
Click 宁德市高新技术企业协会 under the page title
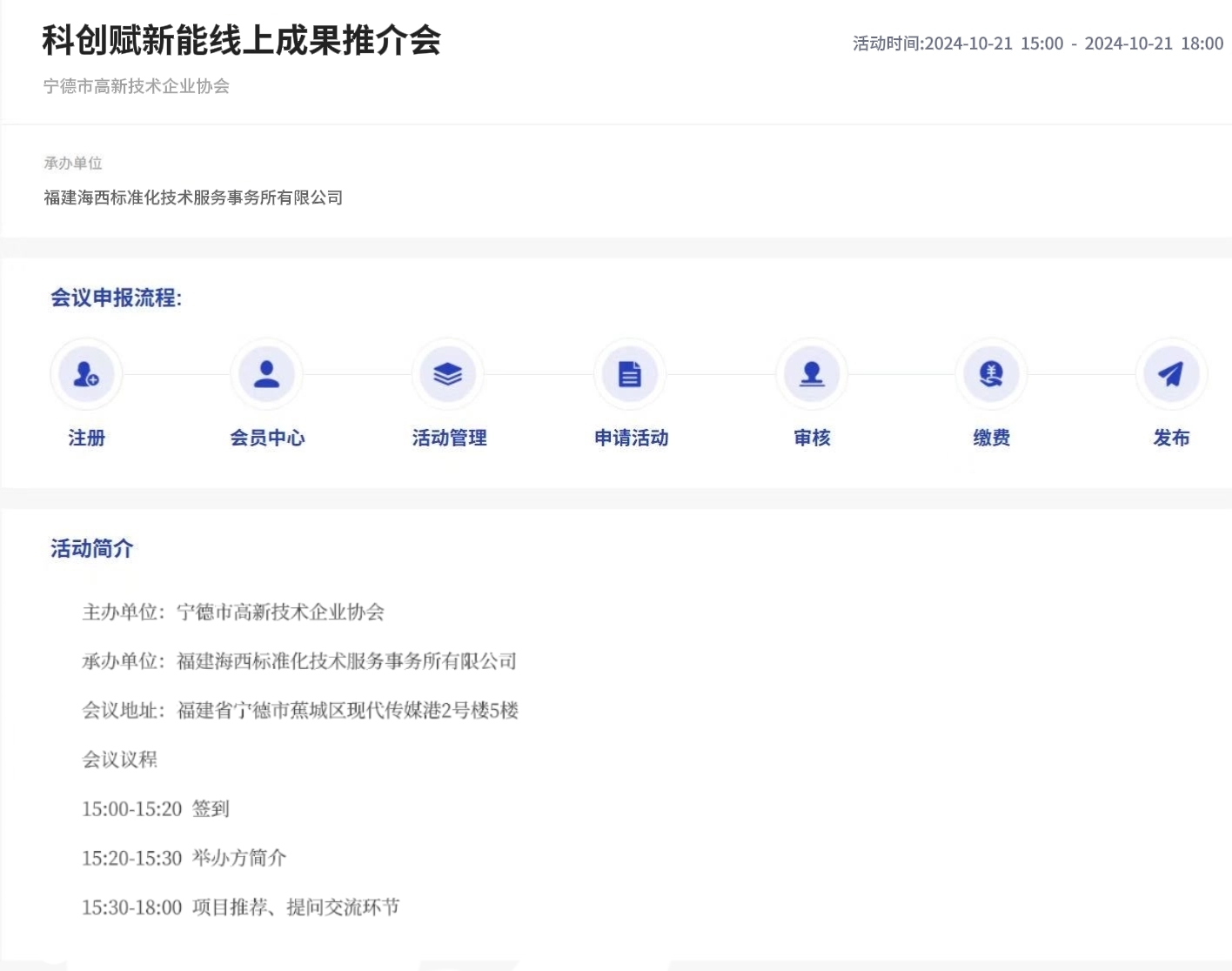click(x=137, y=86)
